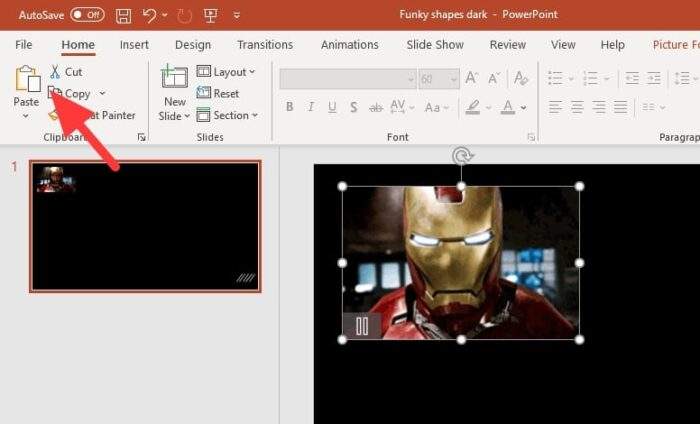Click Decrease List Level icon
This screenshot has width=700, height=424.
[x=632, y=79]
